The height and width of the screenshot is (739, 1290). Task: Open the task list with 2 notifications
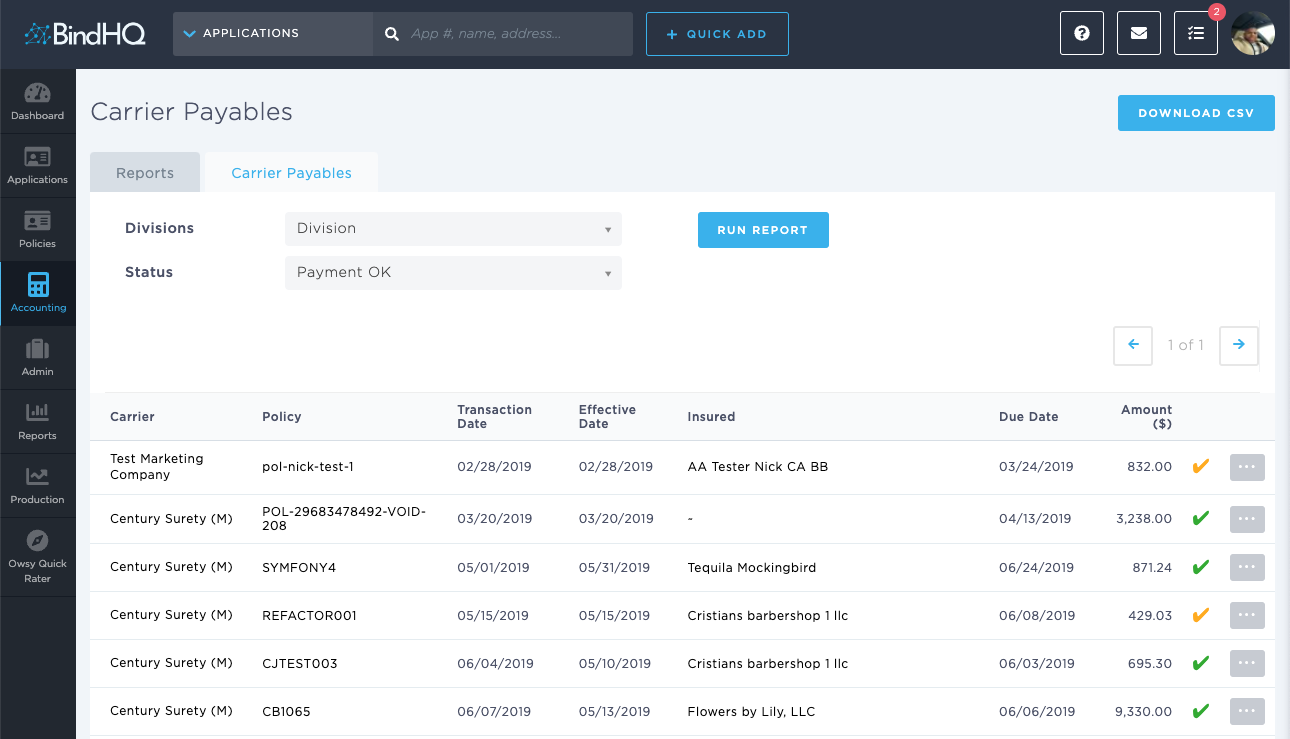[x=1196, y=33]
